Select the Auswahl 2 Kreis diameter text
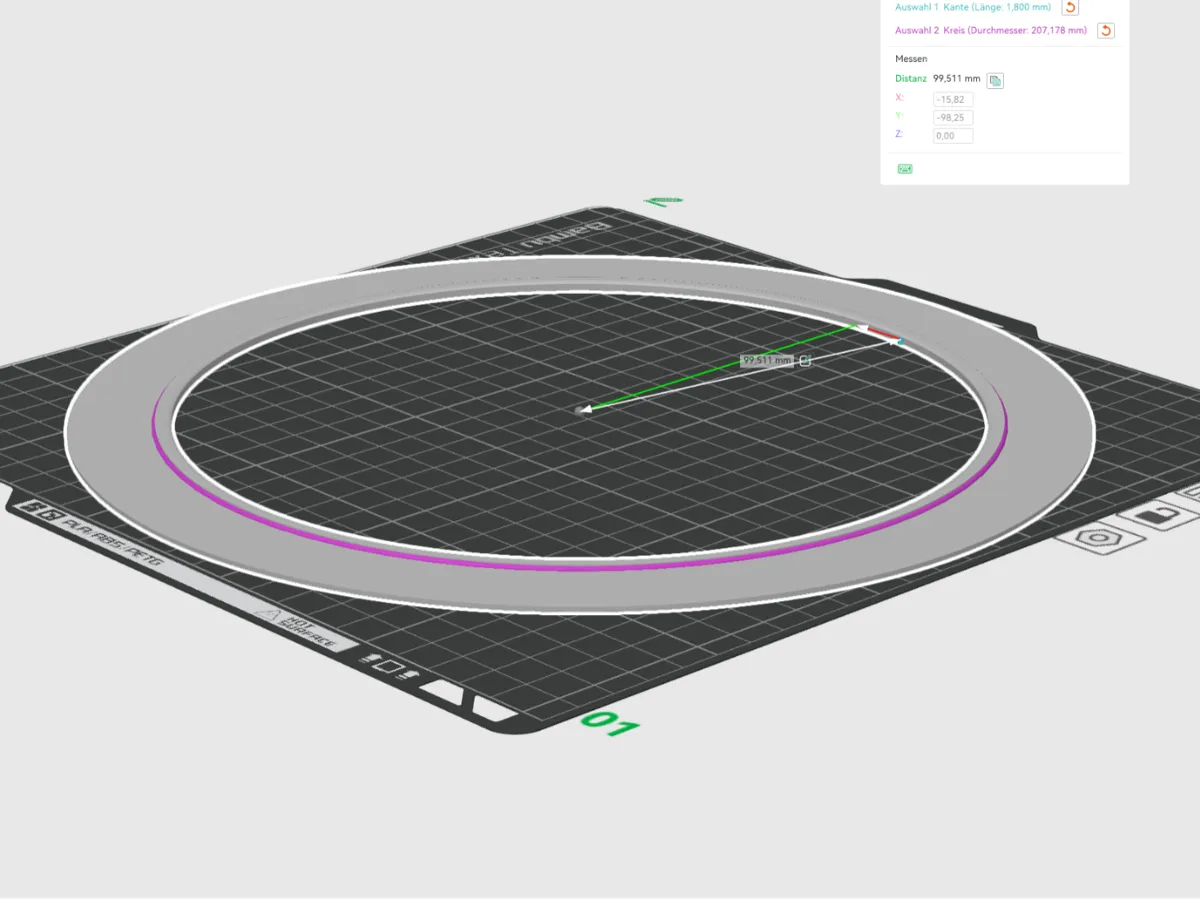The height and width of the screenshot is (900, 1200). tap(990, 31)
